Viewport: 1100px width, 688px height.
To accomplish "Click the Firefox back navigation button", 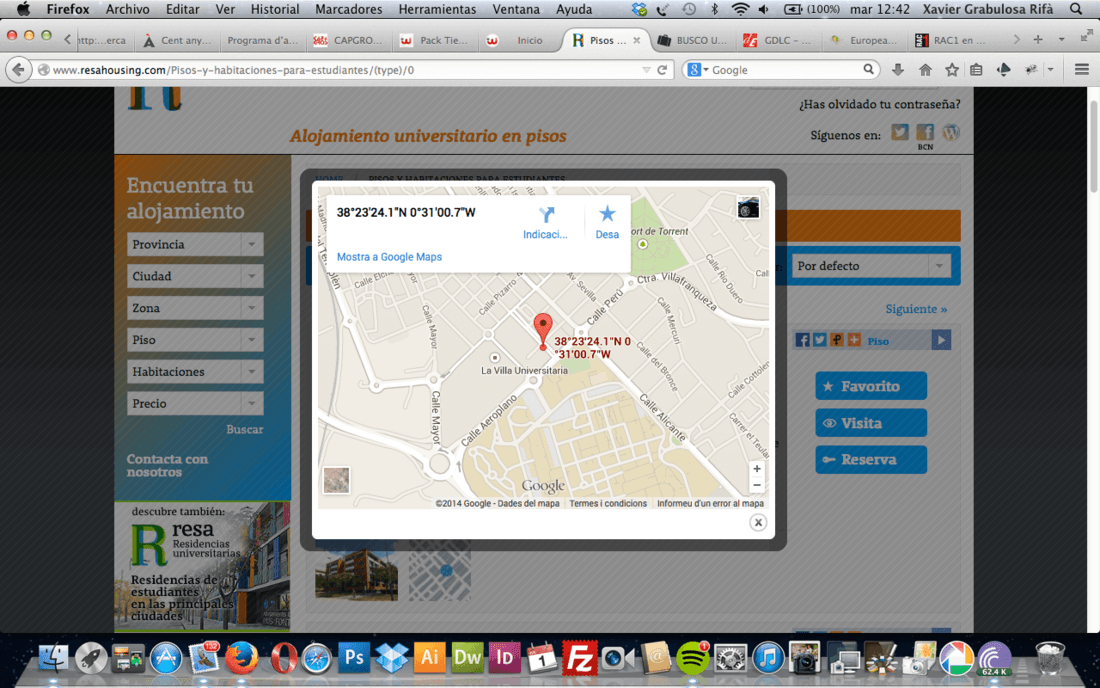I will [x=18, y=69].
